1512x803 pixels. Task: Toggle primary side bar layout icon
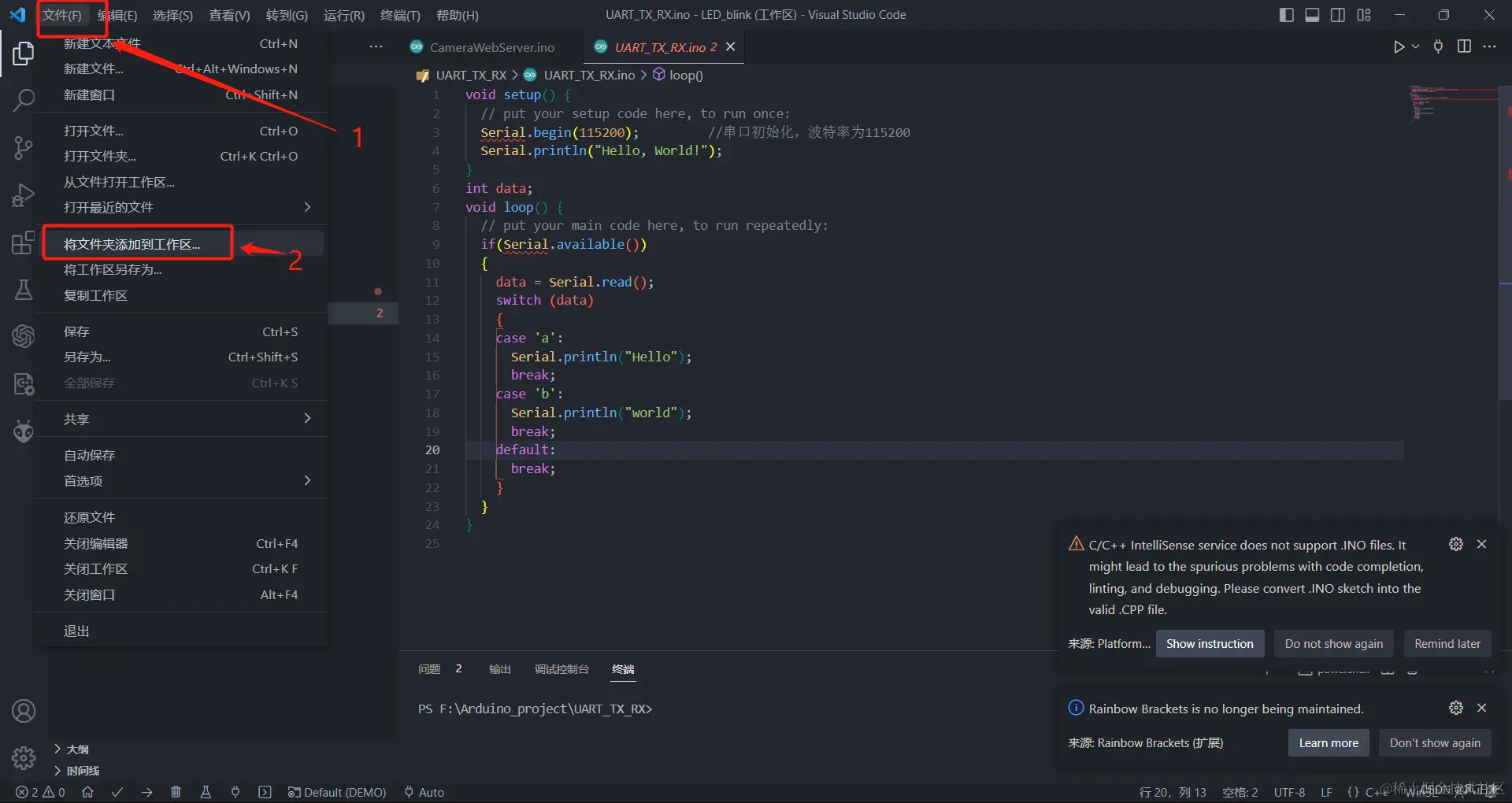[x=1287, y=15]
